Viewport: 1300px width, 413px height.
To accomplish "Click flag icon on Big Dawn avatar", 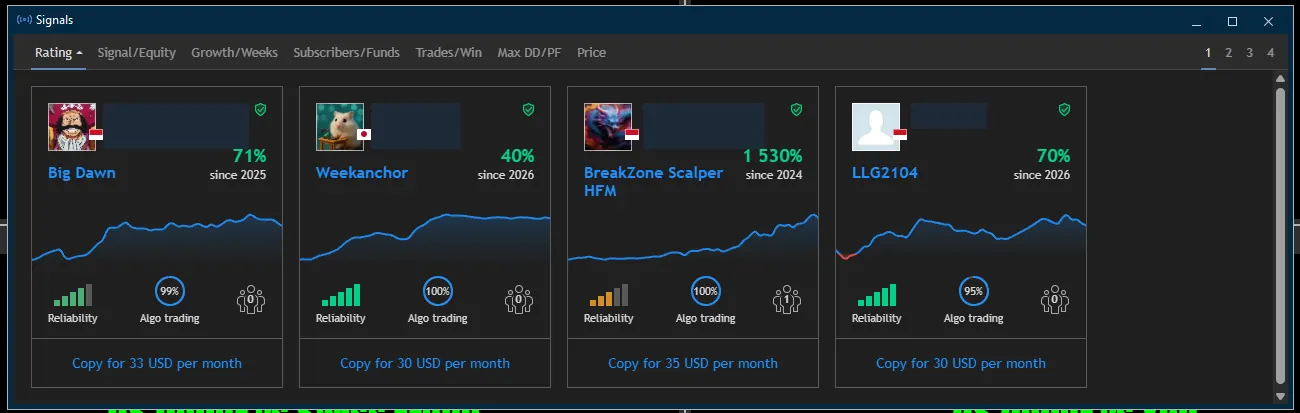I will (96, 134).
